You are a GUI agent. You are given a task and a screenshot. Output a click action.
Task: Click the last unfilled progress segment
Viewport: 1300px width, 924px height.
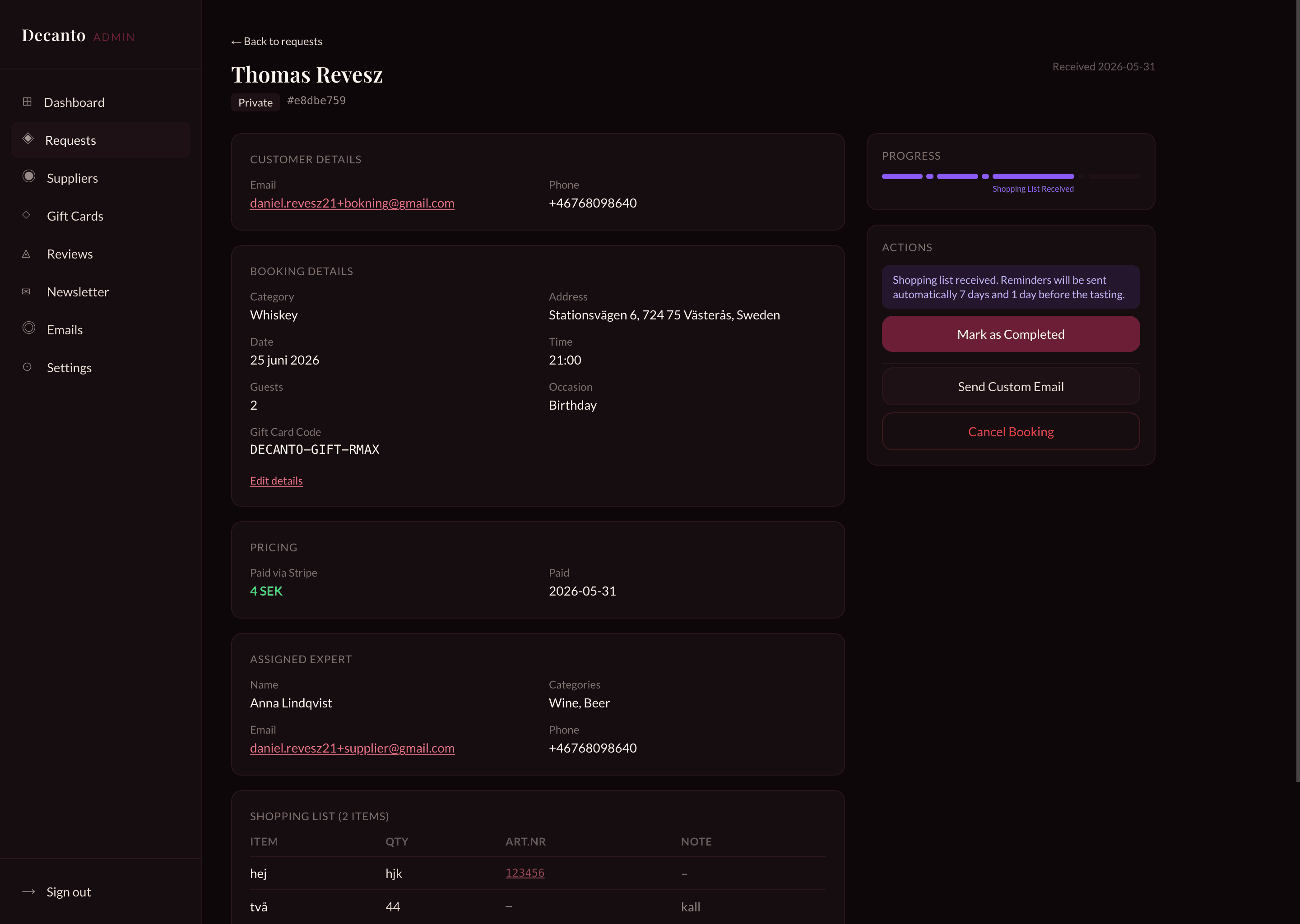1114,176
